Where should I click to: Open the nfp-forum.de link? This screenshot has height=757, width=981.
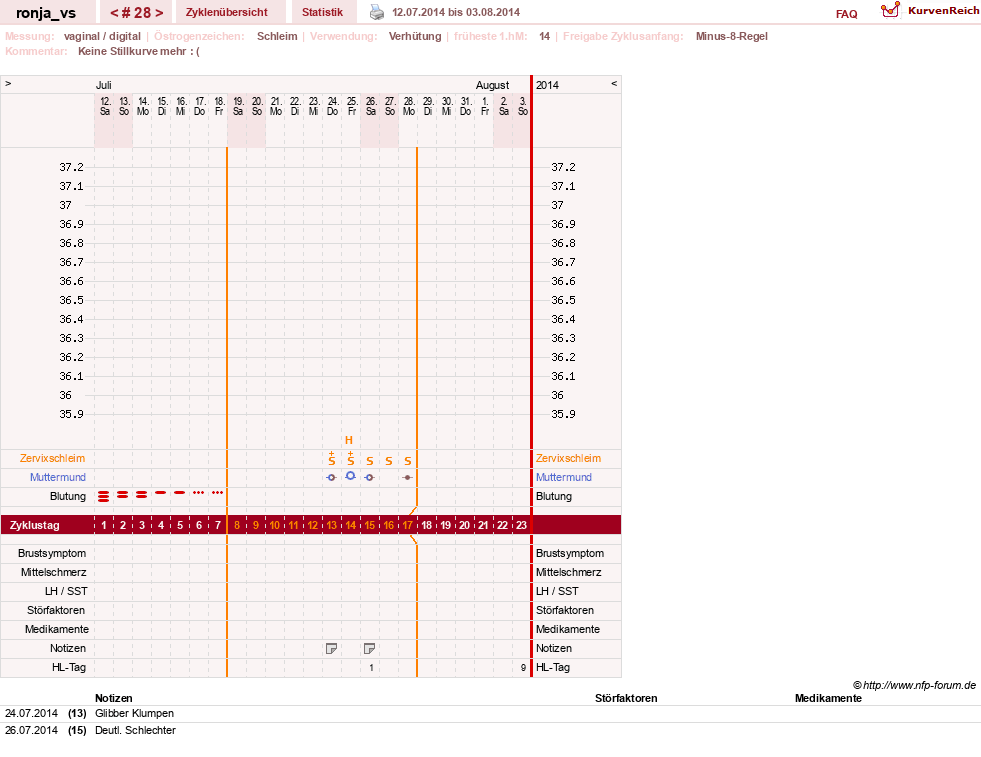[915, 685]
